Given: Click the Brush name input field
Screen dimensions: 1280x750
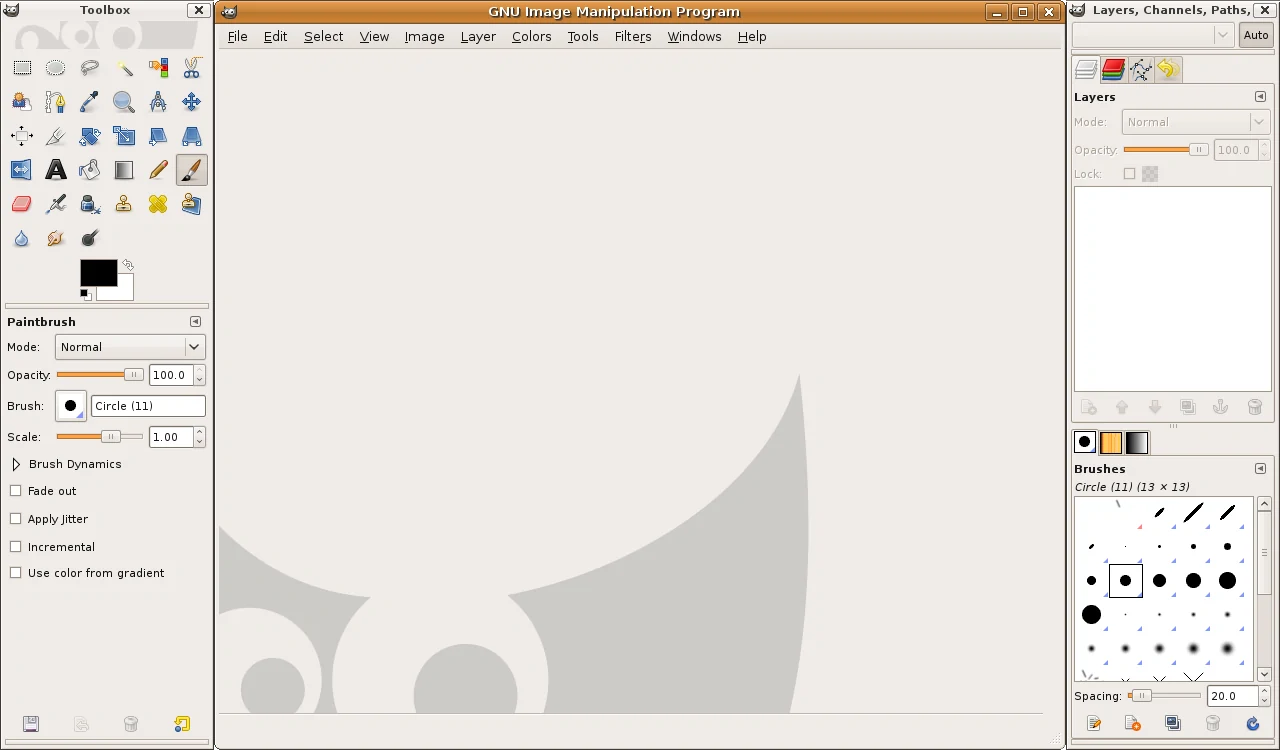Looking at the screenshot, I should pos(148,406).
